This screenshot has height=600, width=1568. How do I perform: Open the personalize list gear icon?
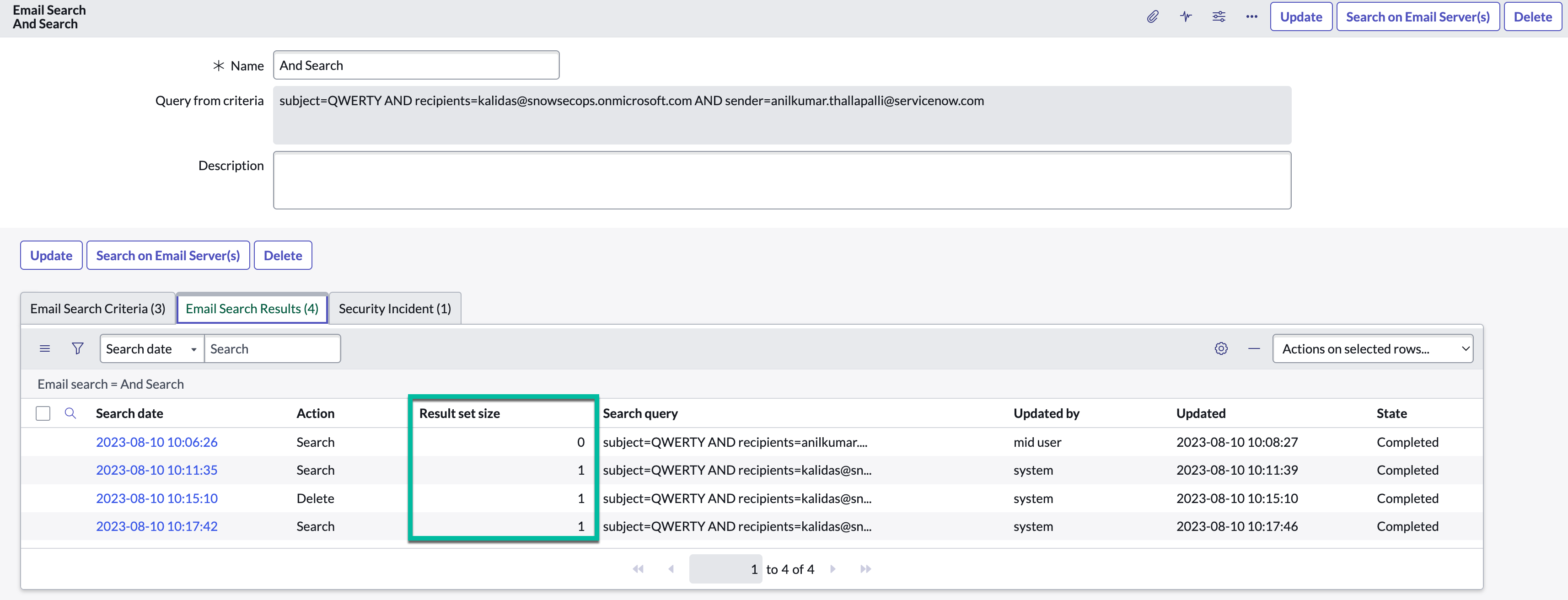coord(1221,348)
